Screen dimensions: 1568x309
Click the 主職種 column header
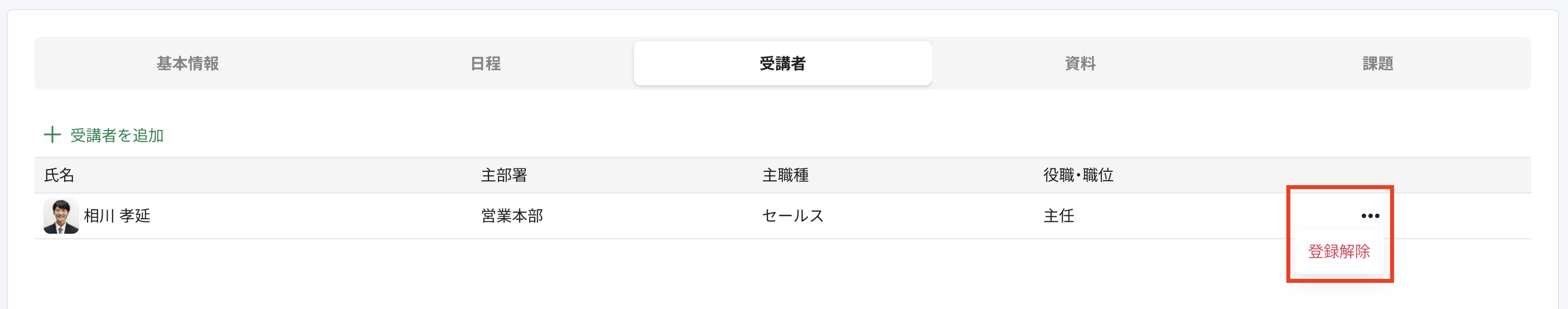tap(785, 175)
